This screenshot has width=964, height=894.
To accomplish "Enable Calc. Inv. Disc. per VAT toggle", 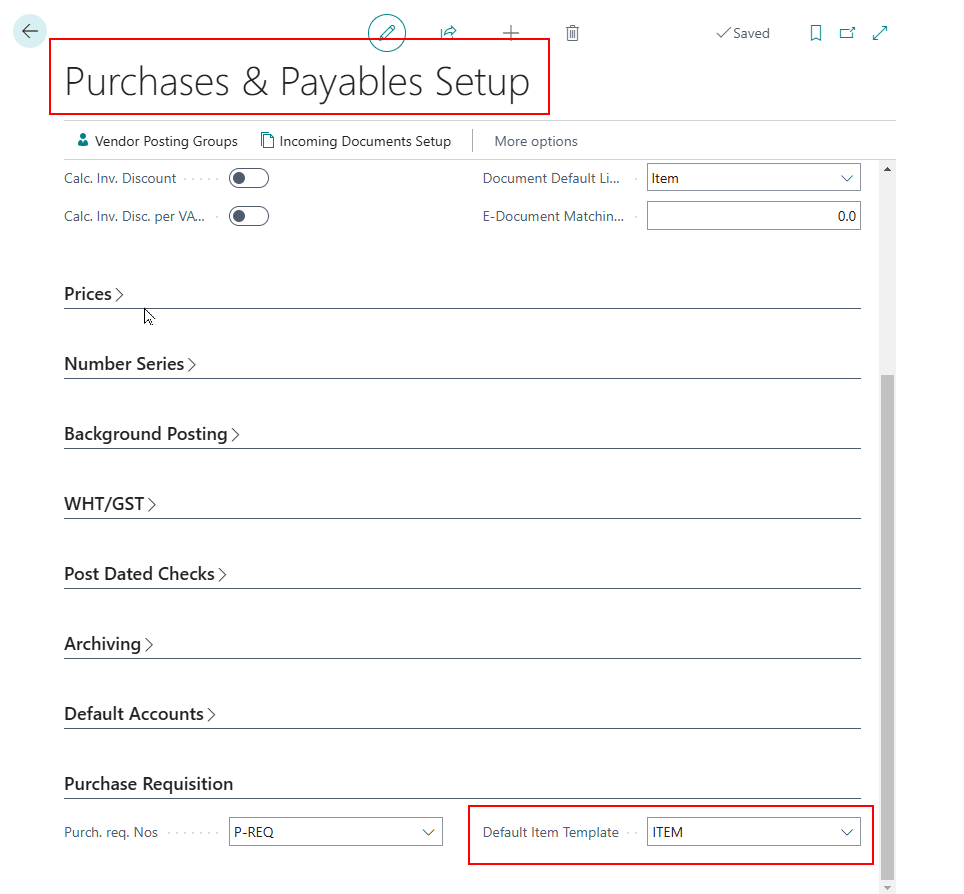I will [x=249, y=215].
